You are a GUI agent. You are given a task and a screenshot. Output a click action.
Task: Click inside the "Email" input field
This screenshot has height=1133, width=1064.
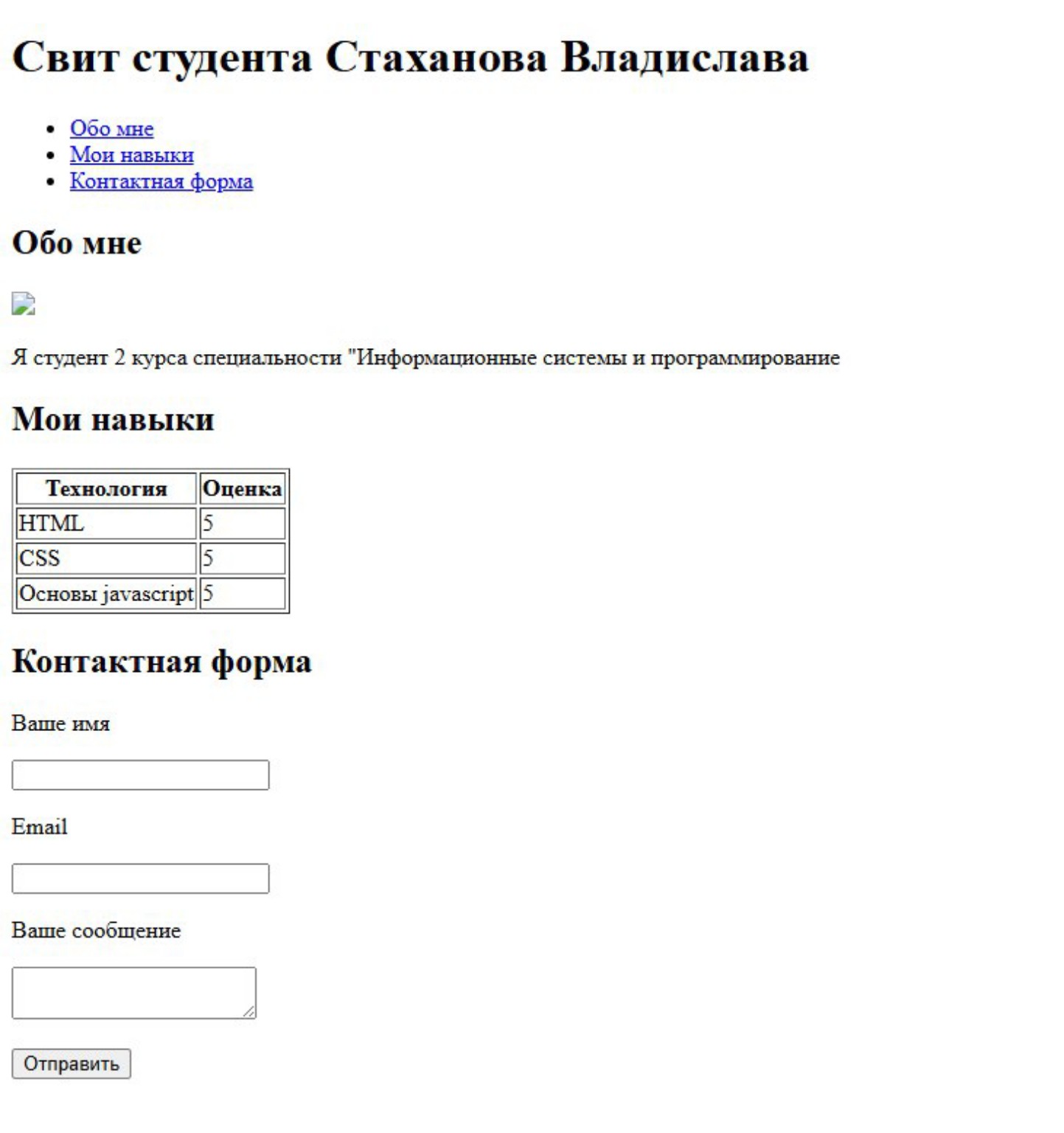(140, 879)
